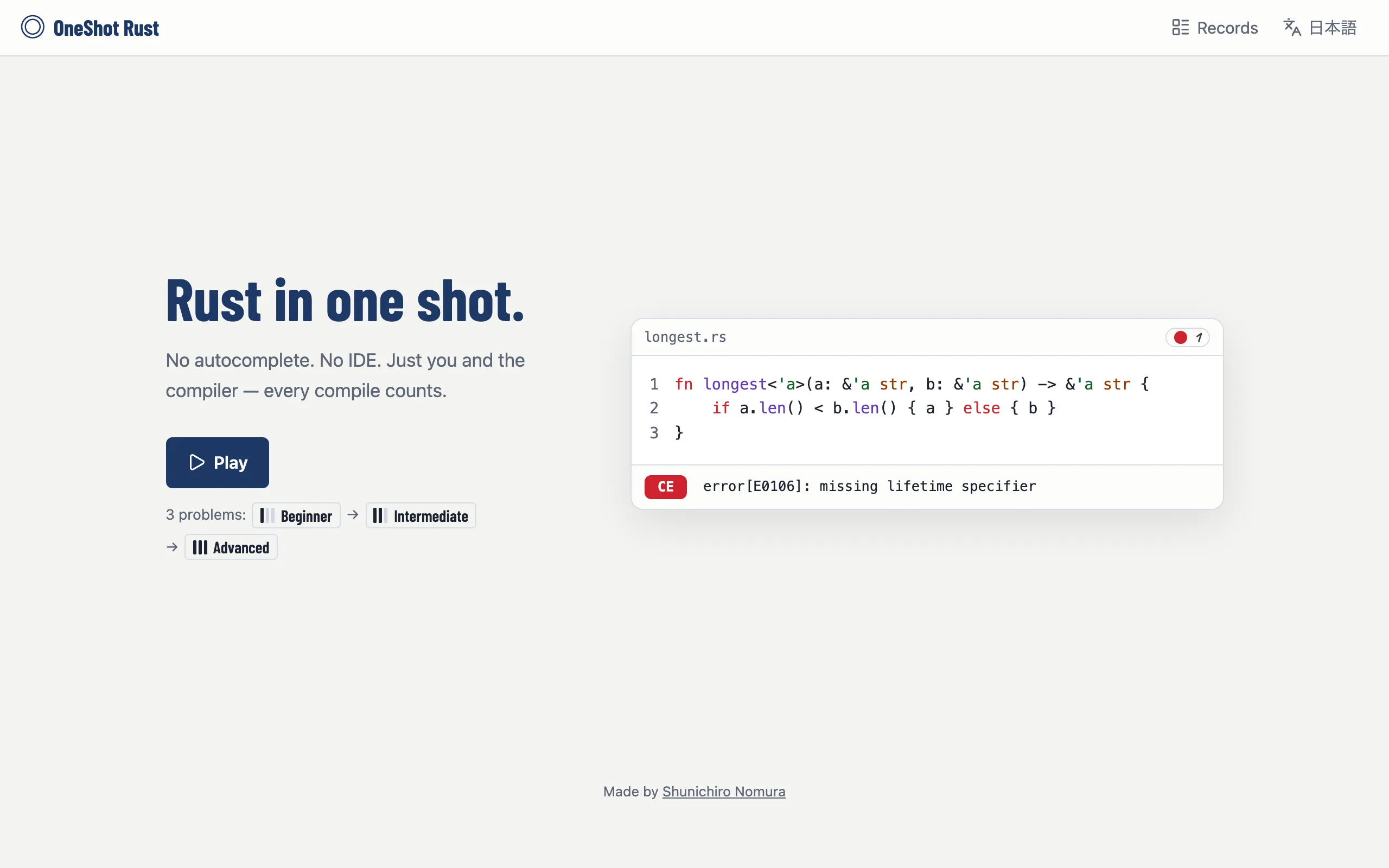Click the red compile counter dot
The image size is (1389, 868).
tap(1180, 337)
